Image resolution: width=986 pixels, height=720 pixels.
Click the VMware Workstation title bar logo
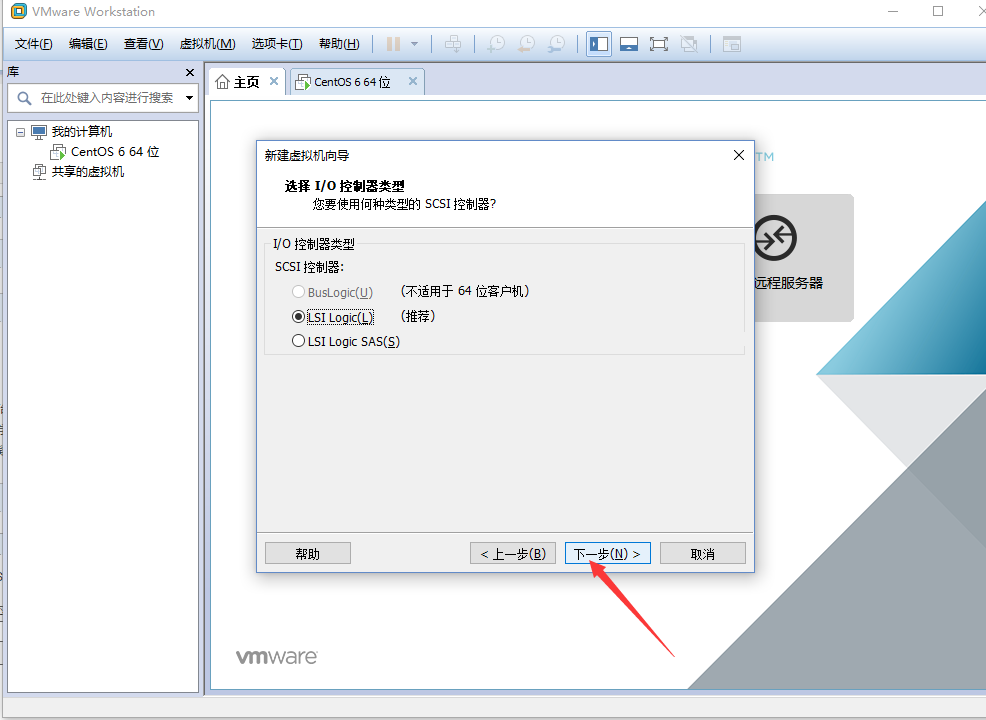19,11
